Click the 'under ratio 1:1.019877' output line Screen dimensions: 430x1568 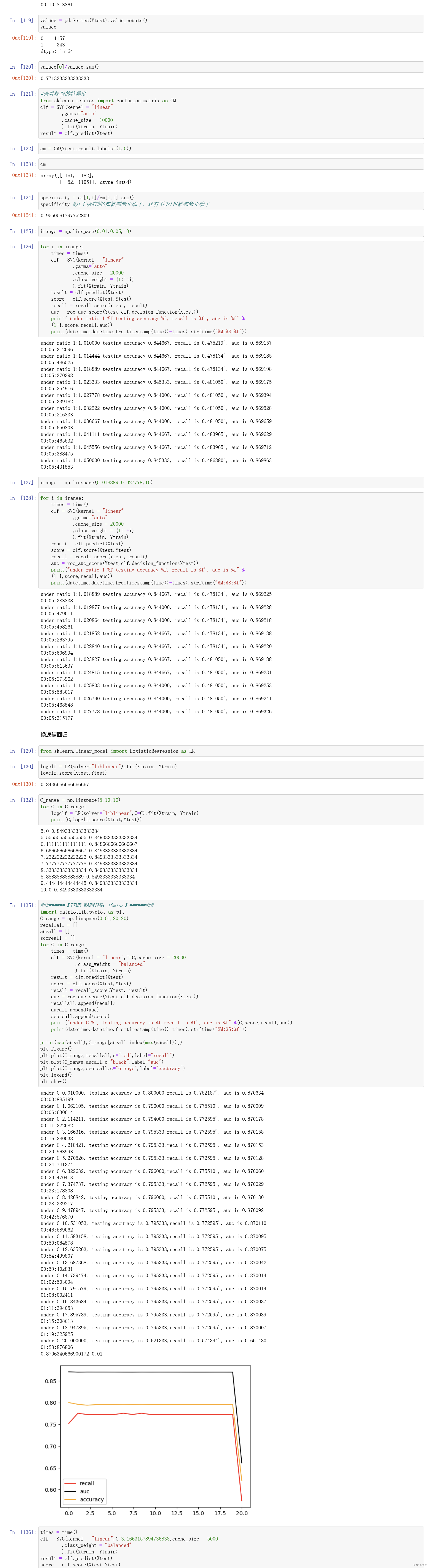pyautogui.click(x=156, y=607)
